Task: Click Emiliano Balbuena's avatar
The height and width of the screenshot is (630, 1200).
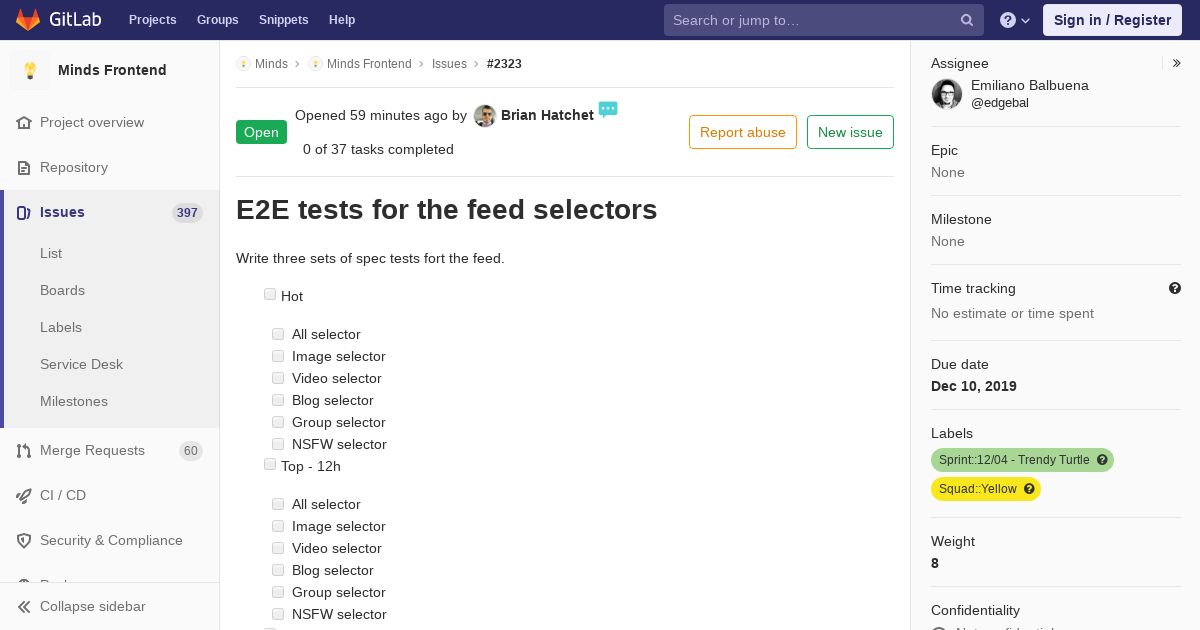Action: (947, 94)
